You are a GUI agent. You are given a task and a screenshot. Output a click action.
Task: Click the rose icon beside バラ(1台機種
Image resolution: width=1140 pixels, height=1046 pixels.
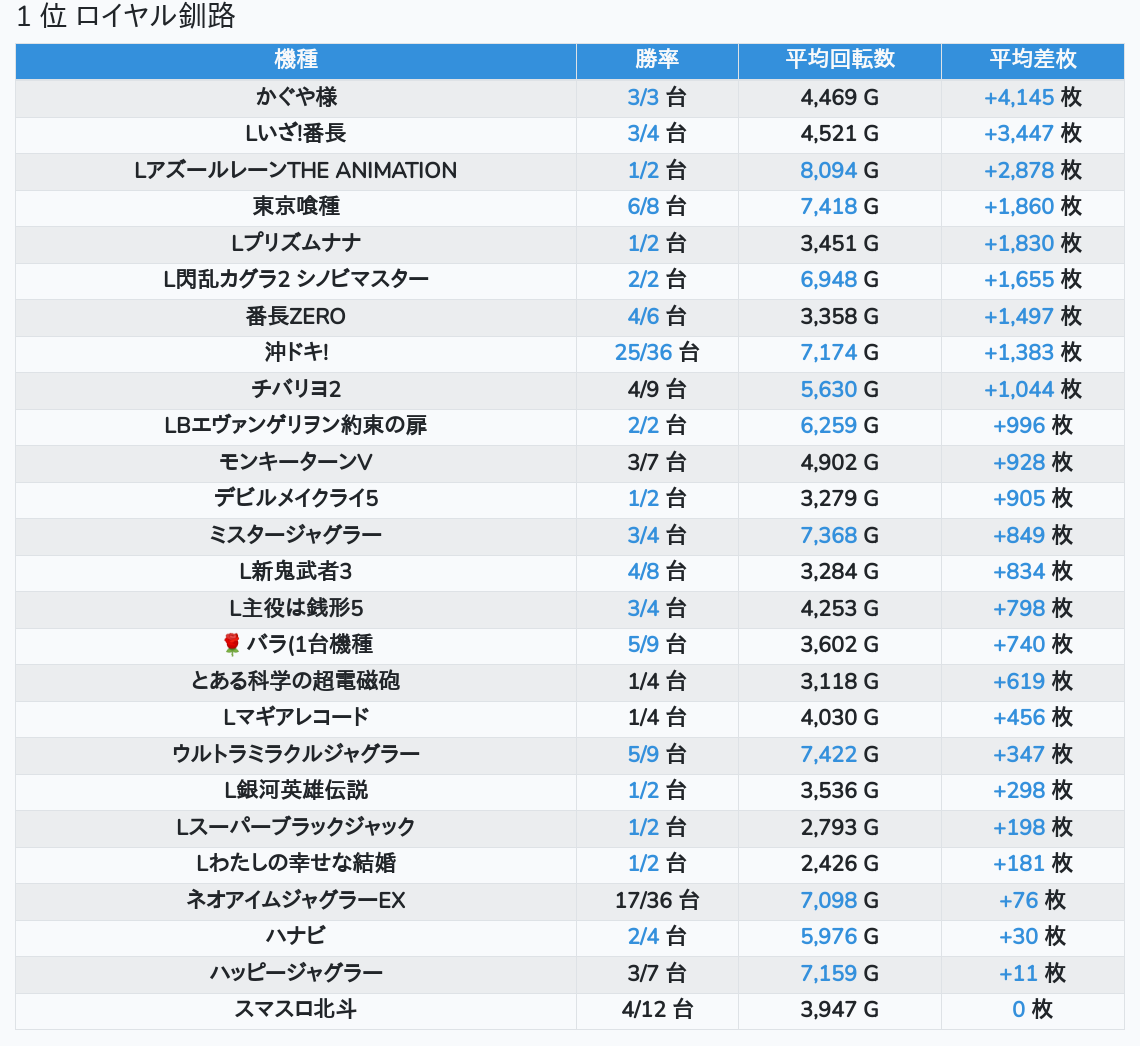(232, 644)
